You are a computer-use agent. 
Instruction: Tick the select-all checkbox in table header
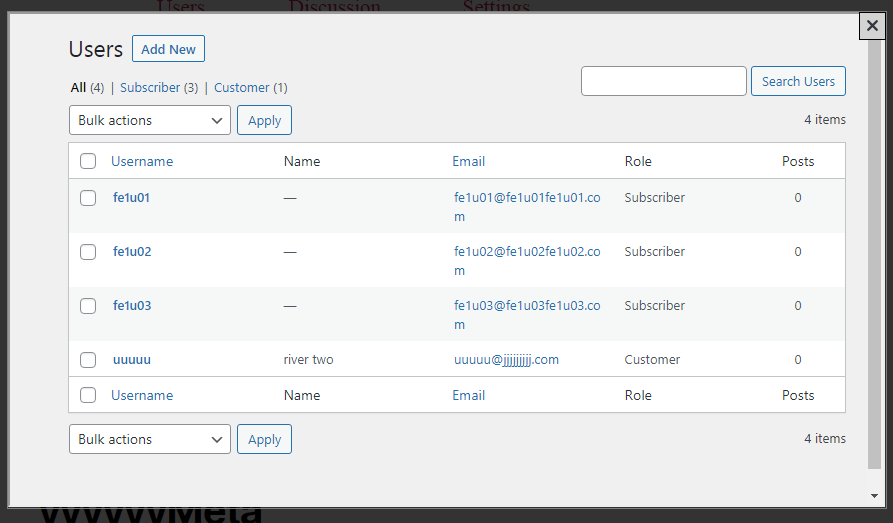click(88, 161)
